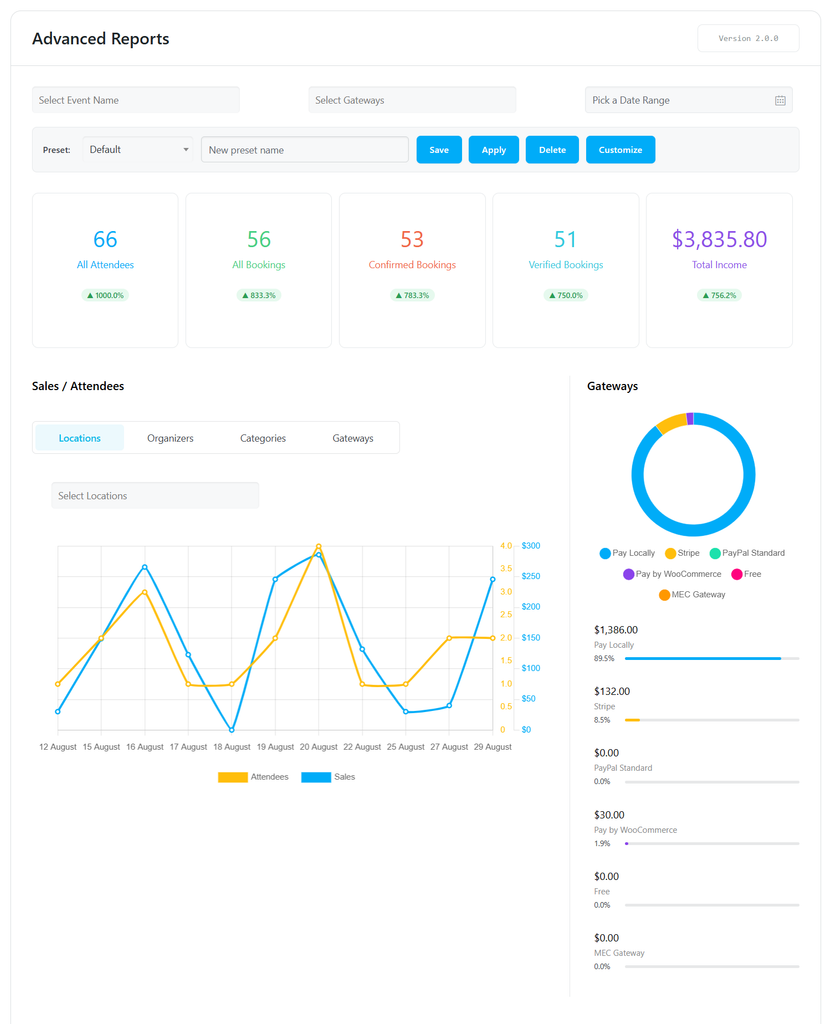Image resolution: width=831 pixels, height=1024 pixels.
Task: Click the Save preset button
Action: (439, 150)
